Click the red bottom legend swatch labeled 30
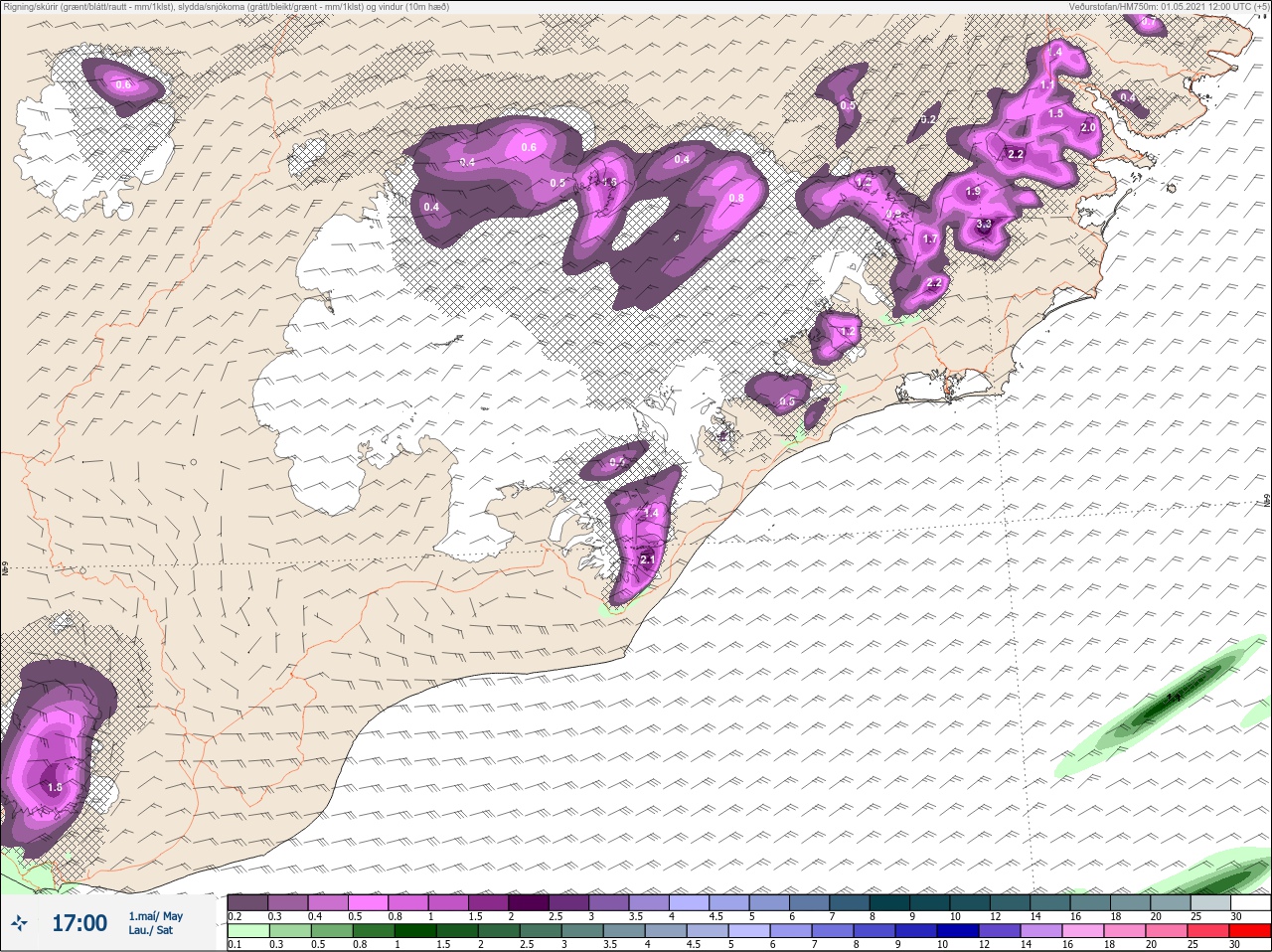1272x952 pixels. [1250, 930]
